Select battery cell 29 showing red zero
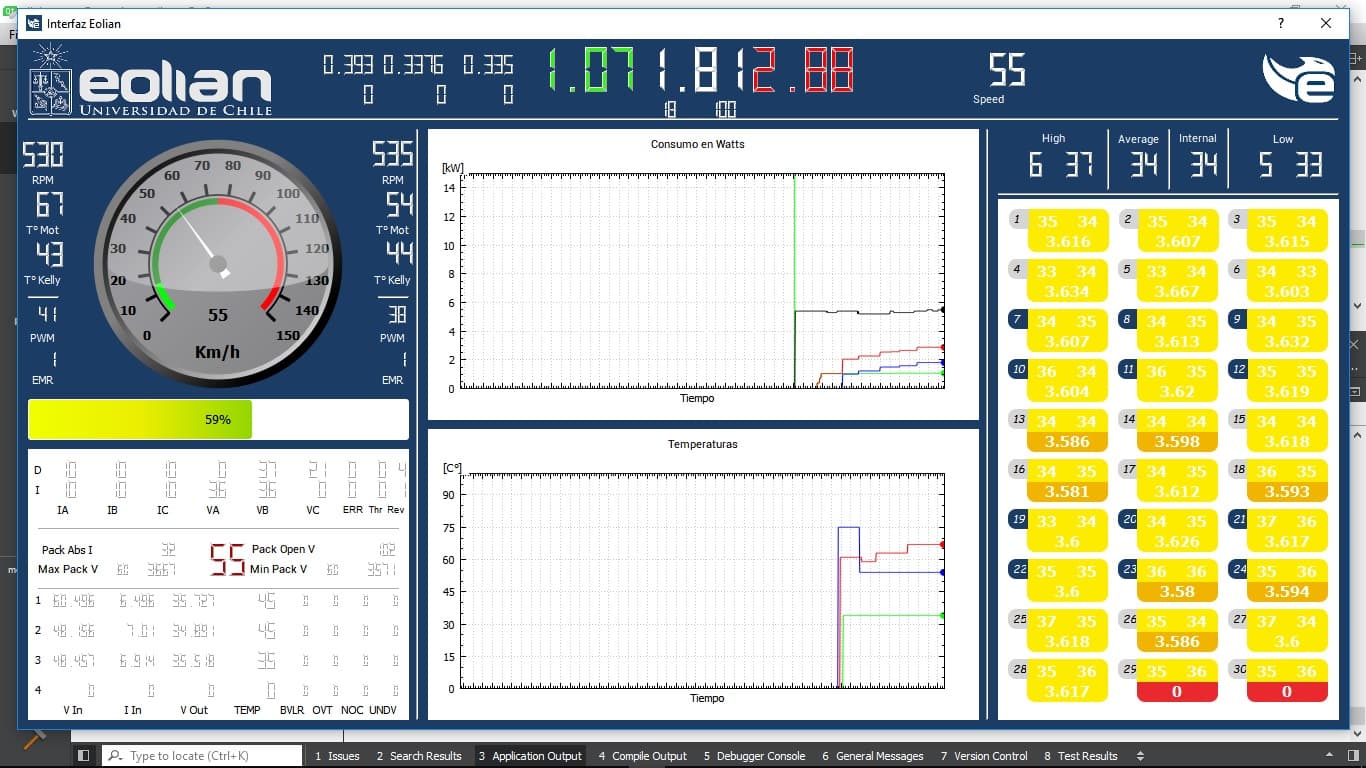Viewport: 1366px width, 768px height. pos(1177,681)
